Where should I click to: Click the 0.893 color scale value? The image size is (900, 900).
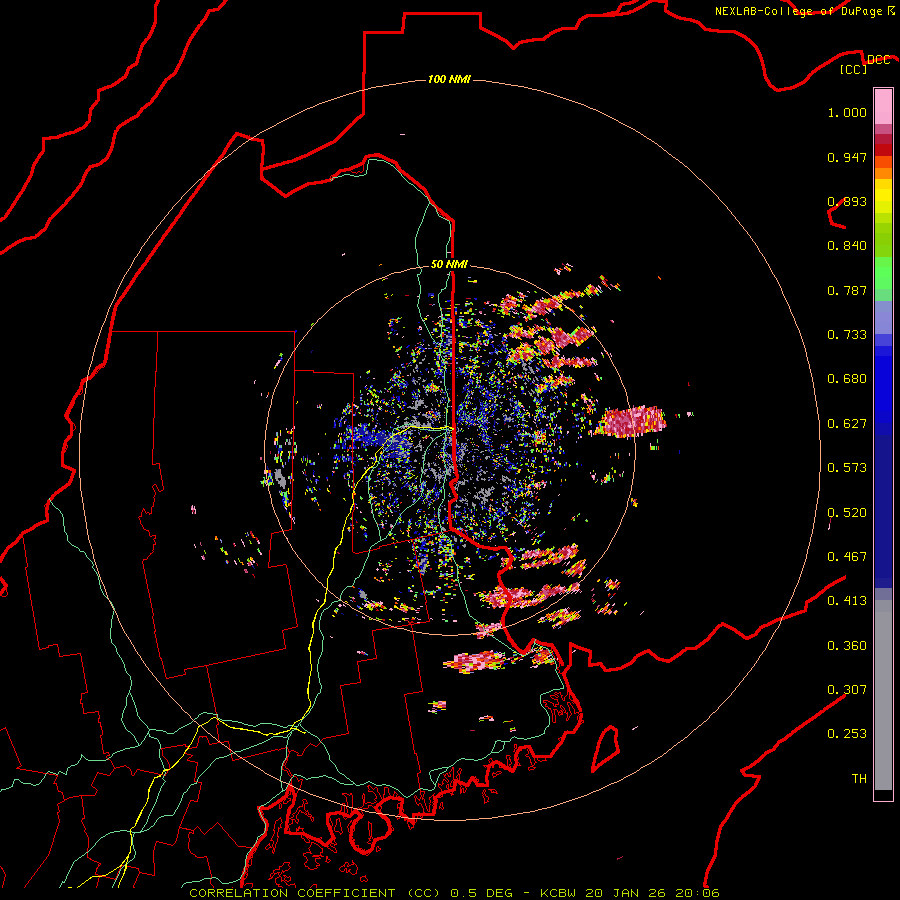click(847, 201)
